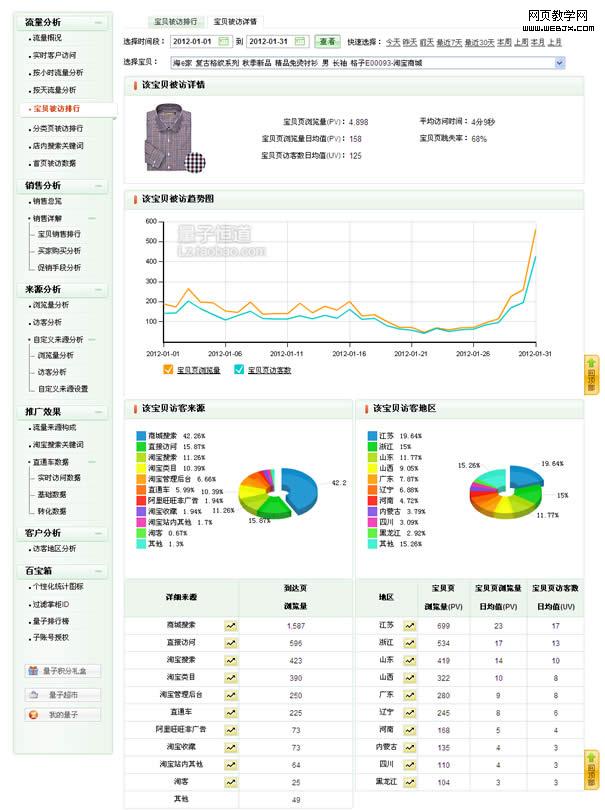
Task: Click the plaid shirt product thumbnail
Action: pyautogui.click(x=171, y=136)
